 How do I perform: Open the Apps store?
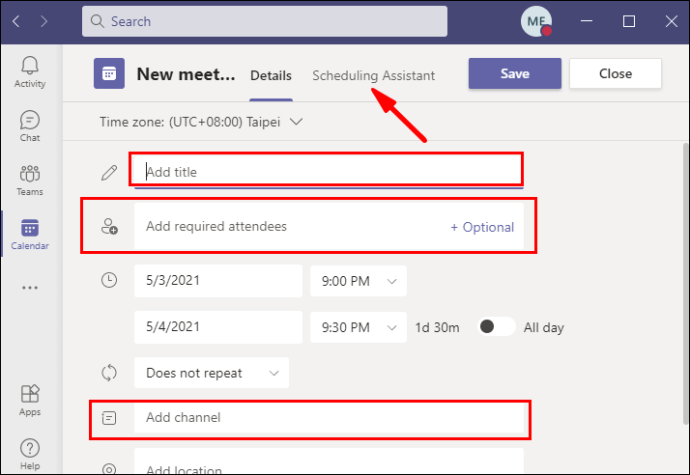tap(30, 400)
